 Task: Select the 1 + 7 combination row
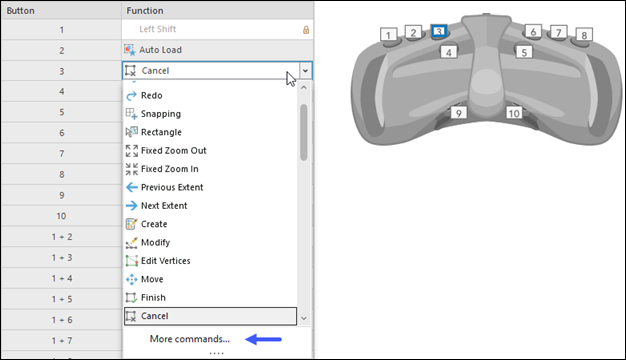[61, 340]
